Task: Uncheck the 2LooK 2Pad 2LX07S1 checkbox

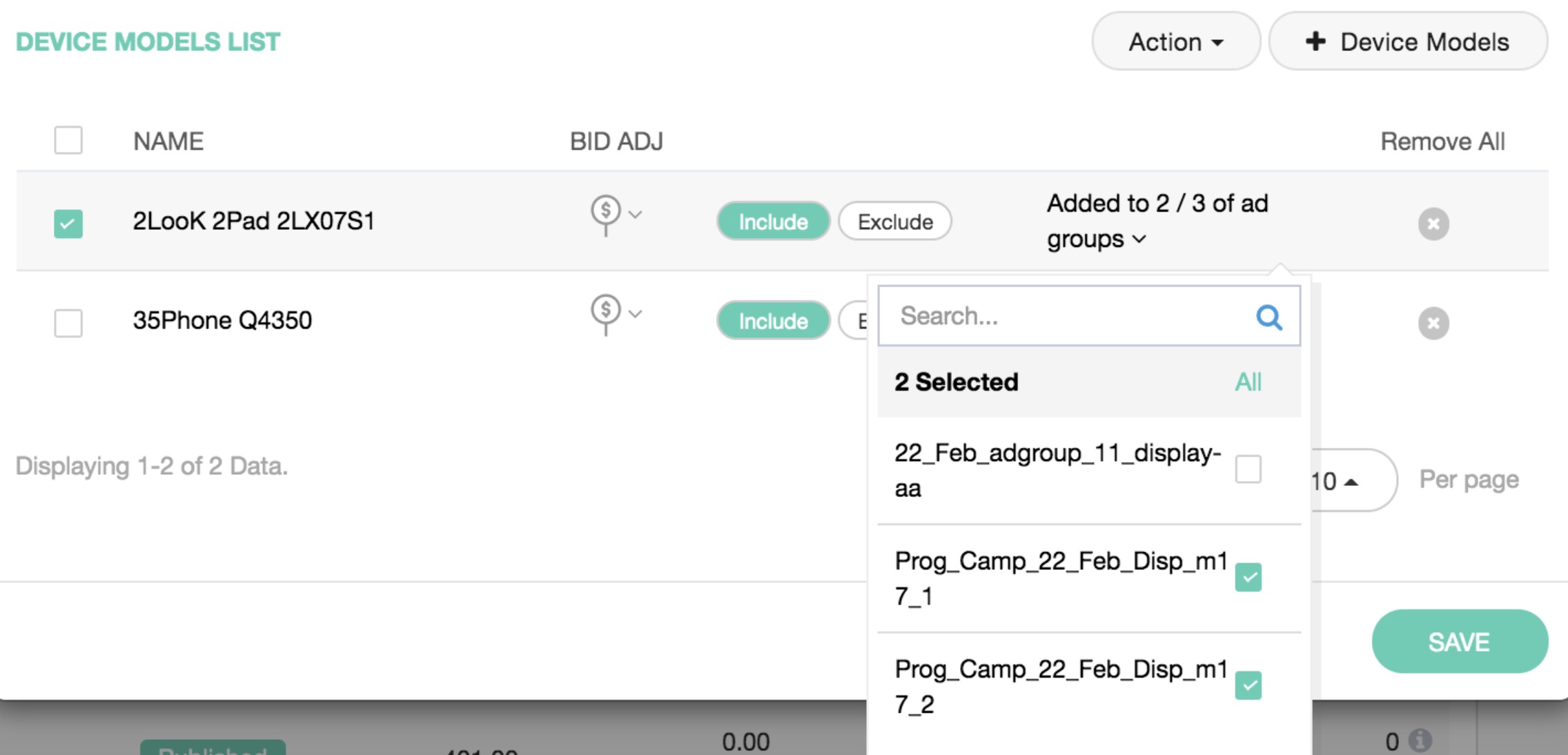Action: tap(68, 224)
